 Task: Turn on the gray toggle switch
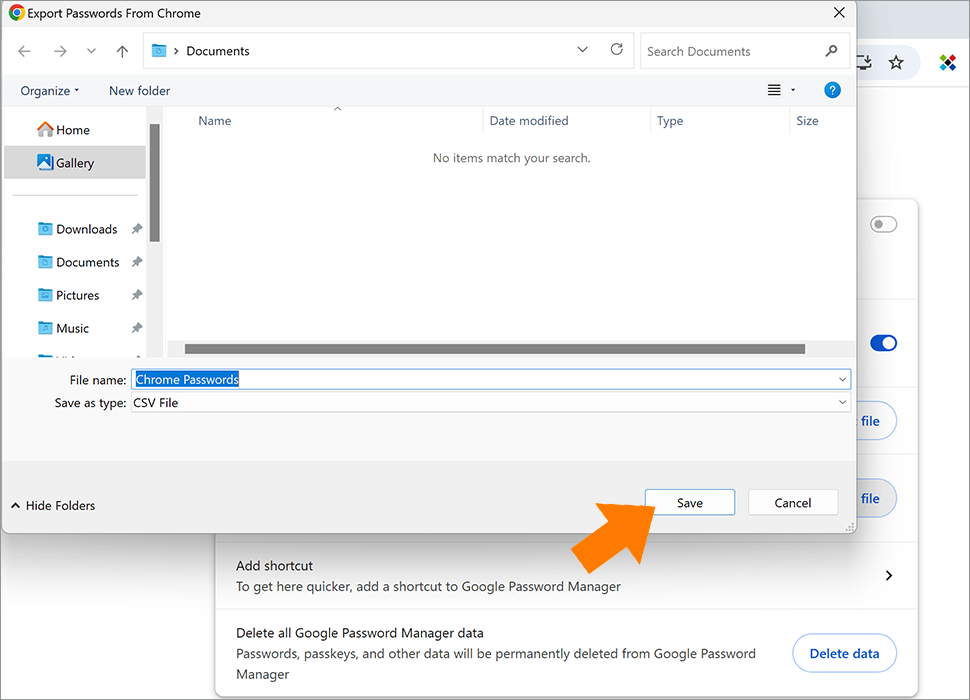click(x=883, y=225)
